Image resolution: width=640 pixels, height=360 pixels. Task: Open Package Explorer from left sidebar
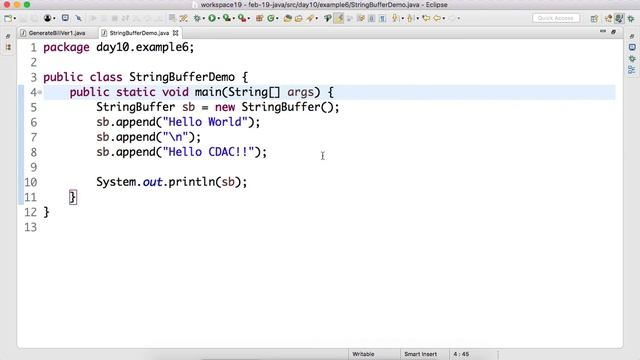click(x=8, y=47)
